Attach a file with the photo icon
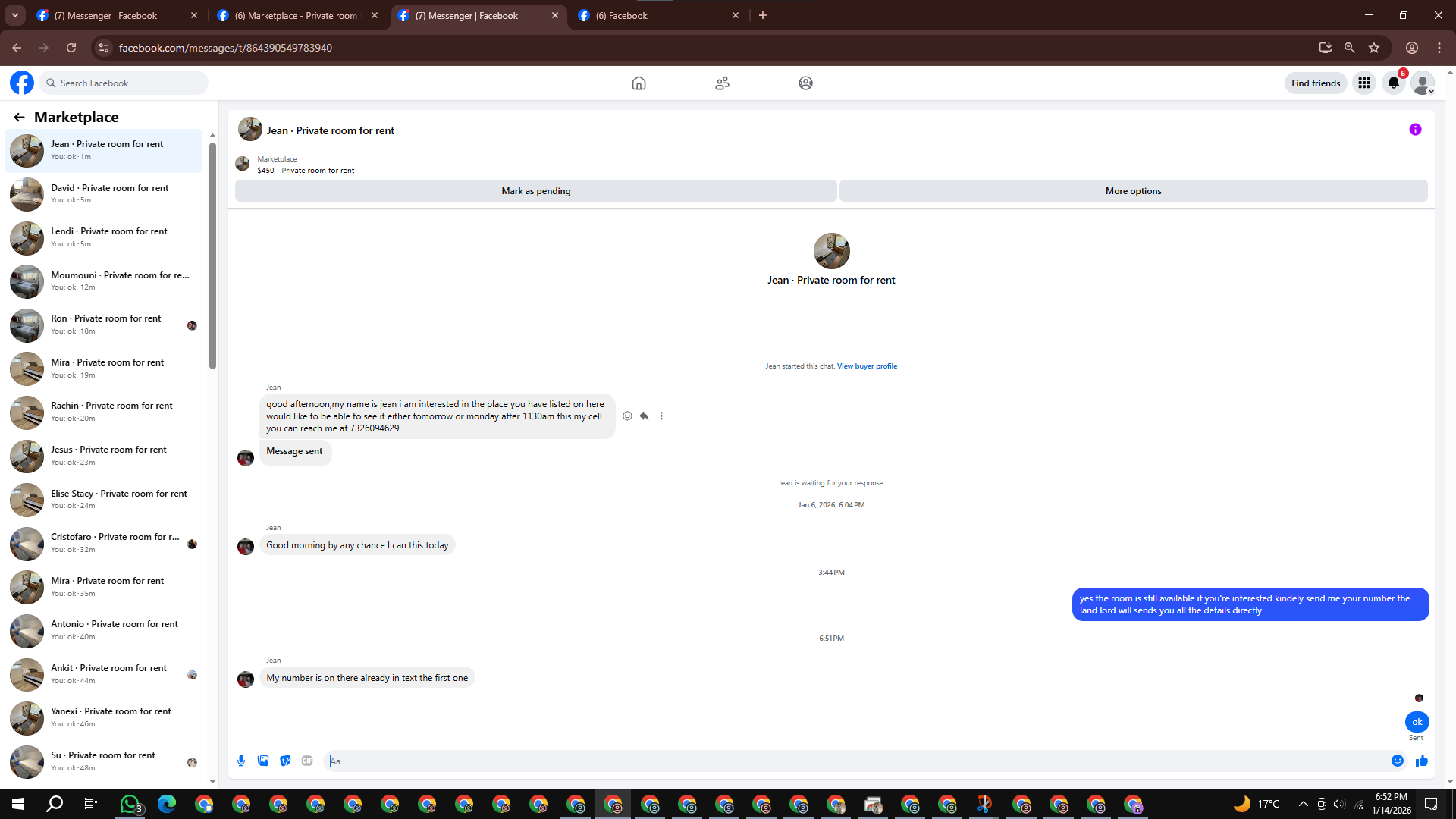This screenshot has width=1456, height=819. 263,761
